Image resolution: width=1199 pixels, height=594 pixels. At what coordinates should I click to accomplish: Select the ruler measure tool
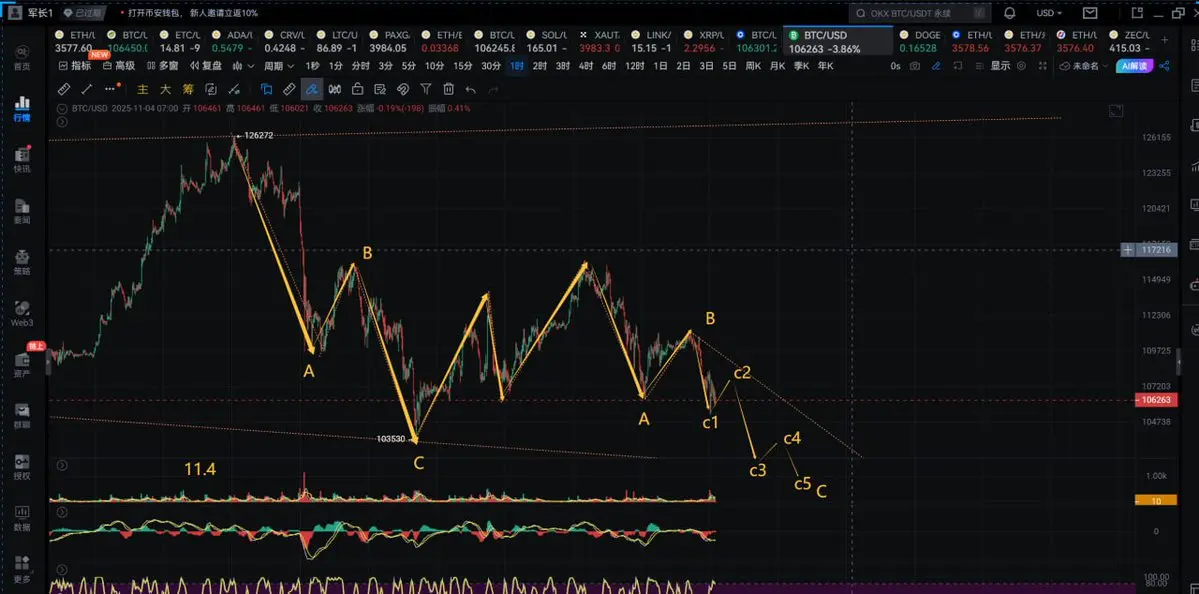click(x=64, y=89)
